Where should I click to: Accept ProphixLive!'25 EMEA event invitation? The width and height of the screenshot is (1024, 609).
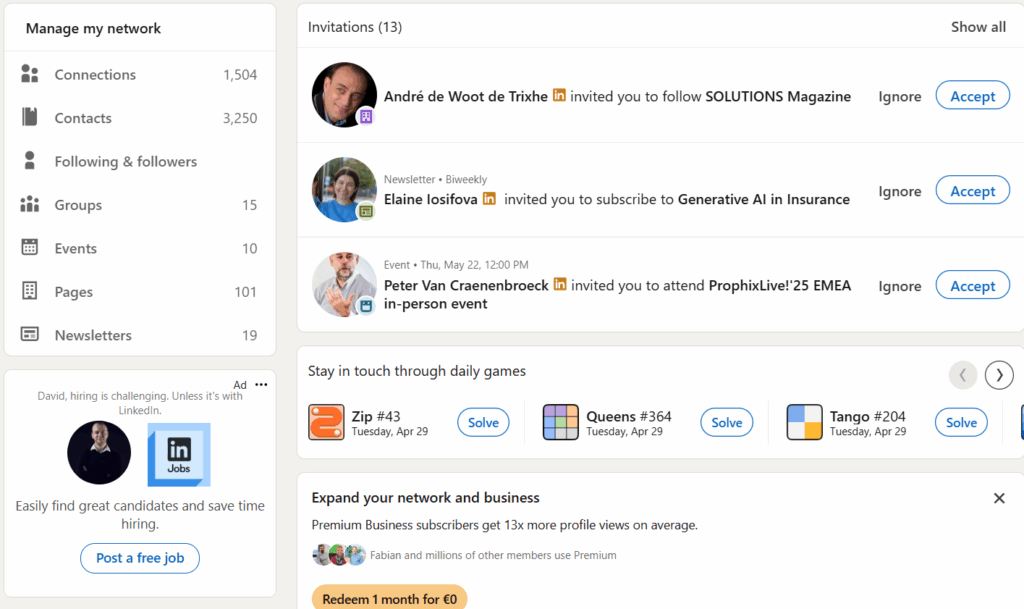point(972,285)
